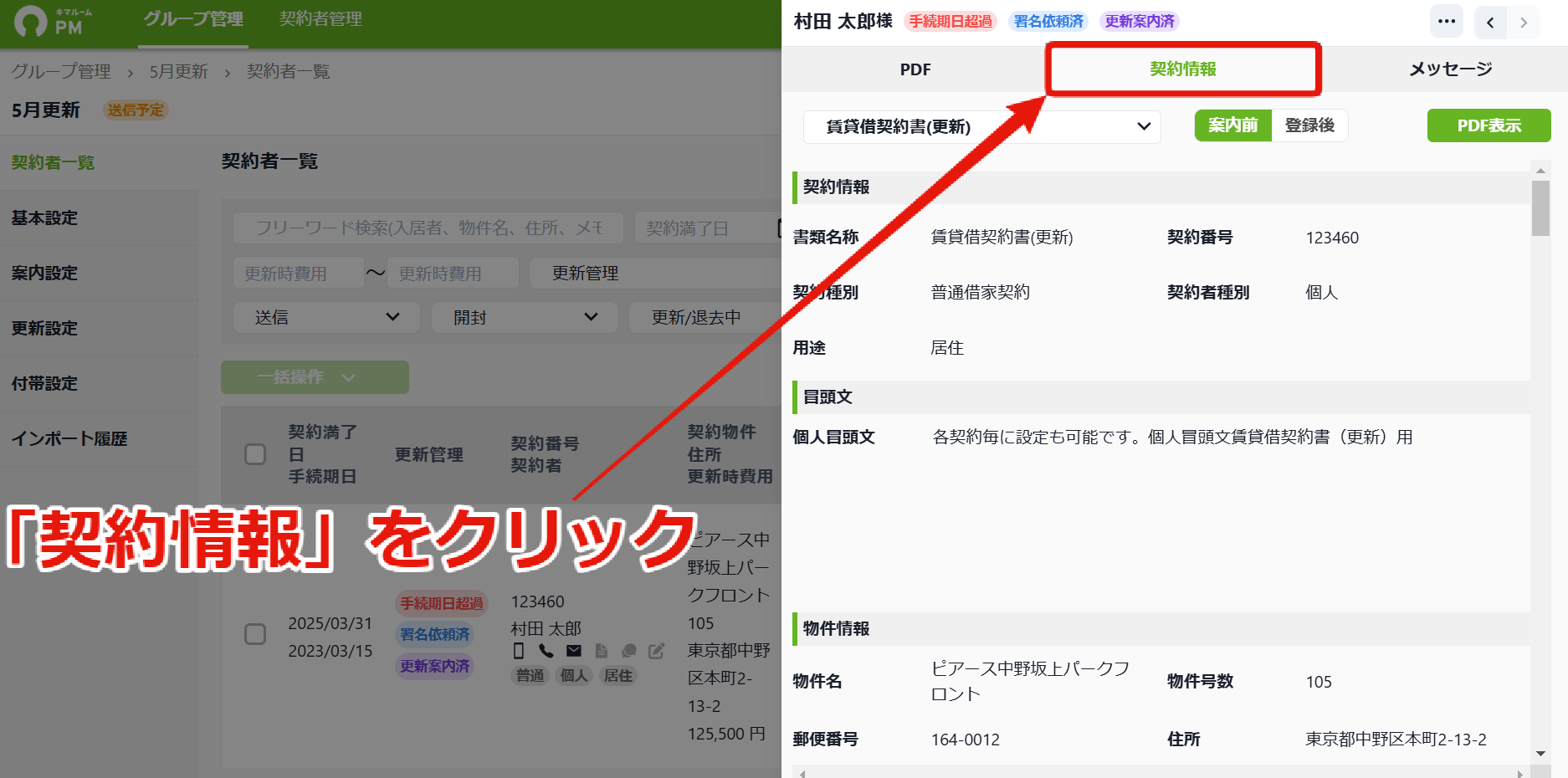
Task: Click the edit pencil icon for 村田 太郎
Action: 657,651
